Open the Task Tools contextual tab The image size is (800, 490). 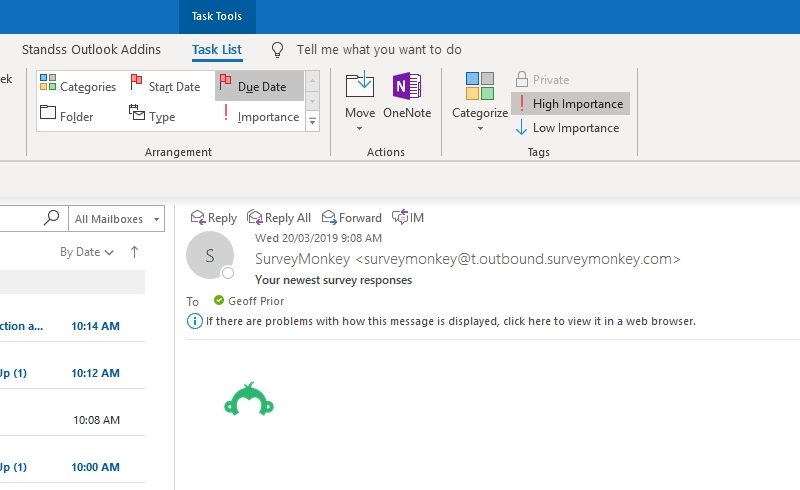coord(217,16)
